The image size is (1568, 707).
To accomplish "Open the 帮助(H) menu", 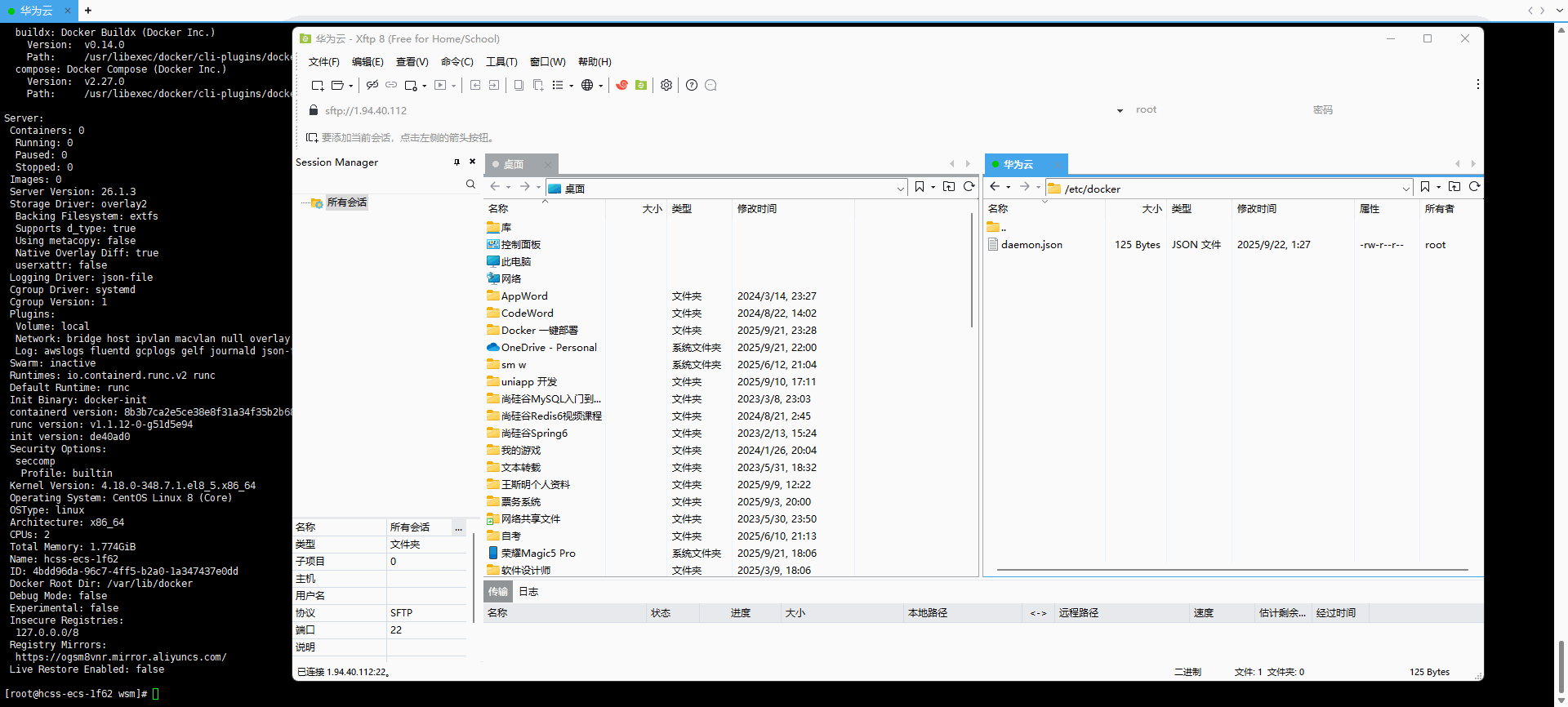I will pos(595,62).
